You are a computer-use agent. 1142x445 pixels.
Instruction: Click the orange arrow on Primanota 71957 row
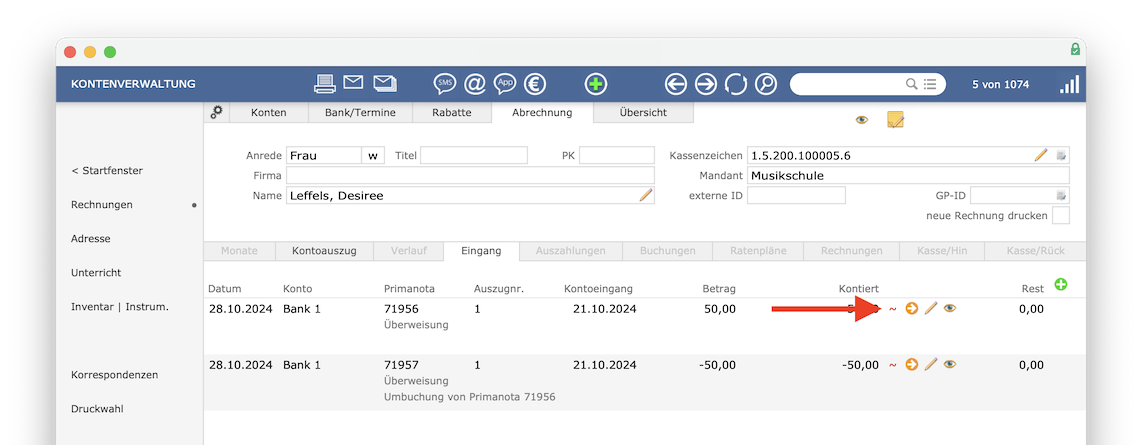click(911, 364)
